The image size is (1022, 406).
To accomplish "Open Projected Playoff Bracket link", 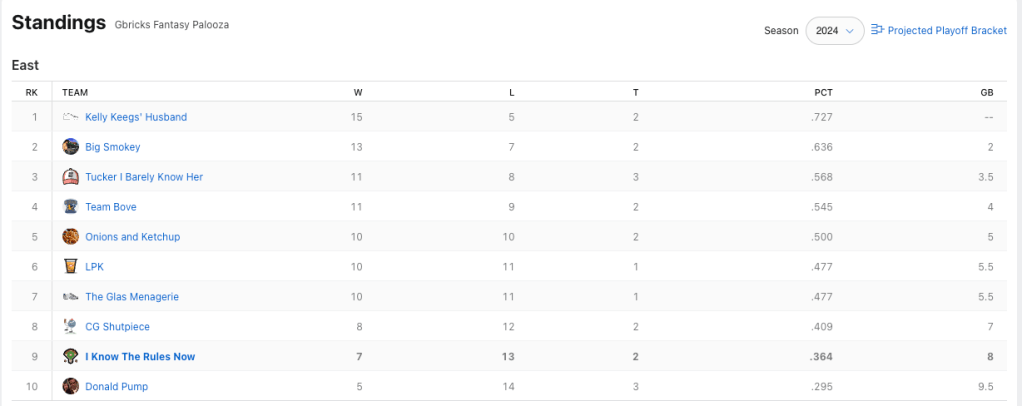I will point(947,31).
